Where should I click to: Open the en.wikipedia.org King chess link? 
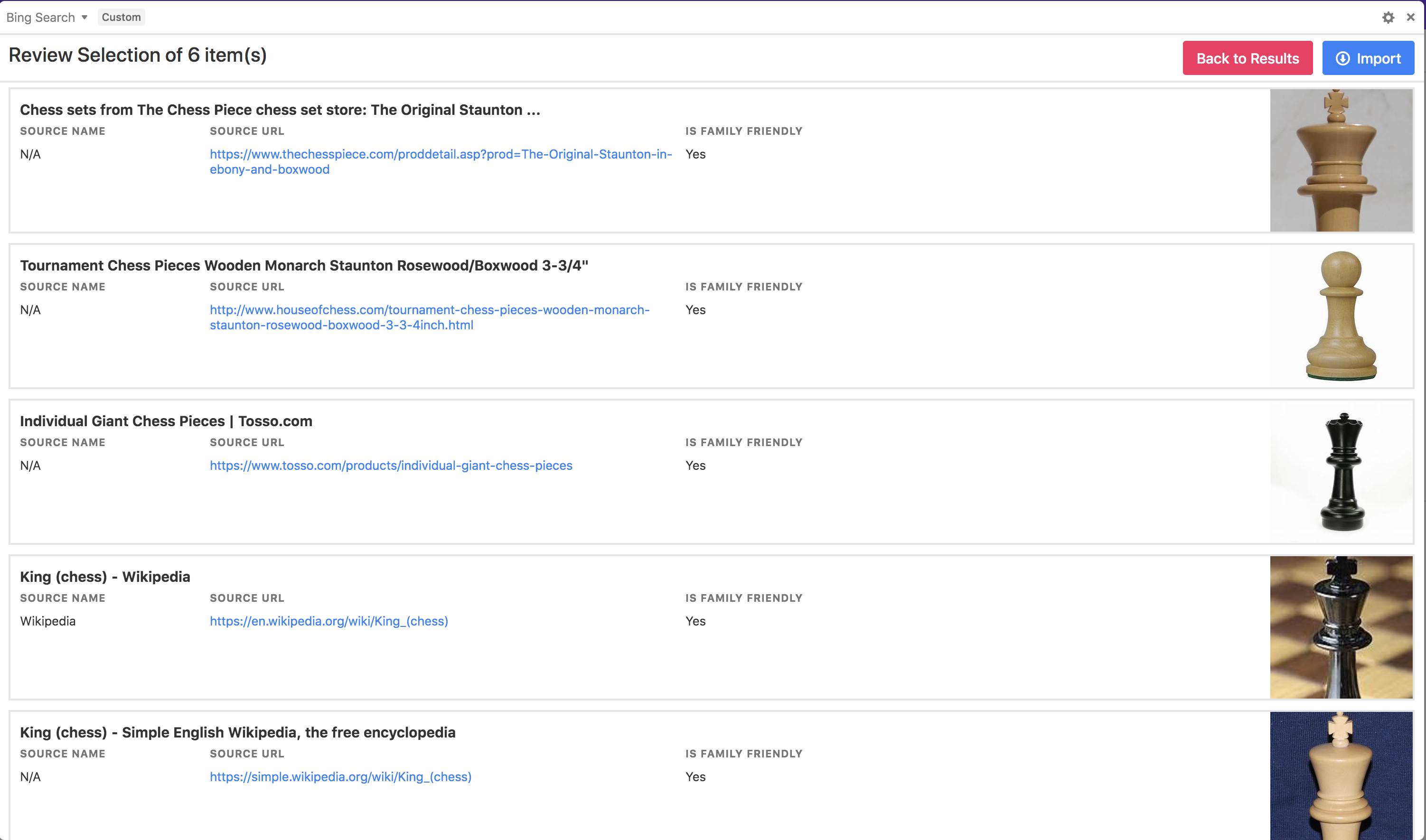click(x=328, y=621)
